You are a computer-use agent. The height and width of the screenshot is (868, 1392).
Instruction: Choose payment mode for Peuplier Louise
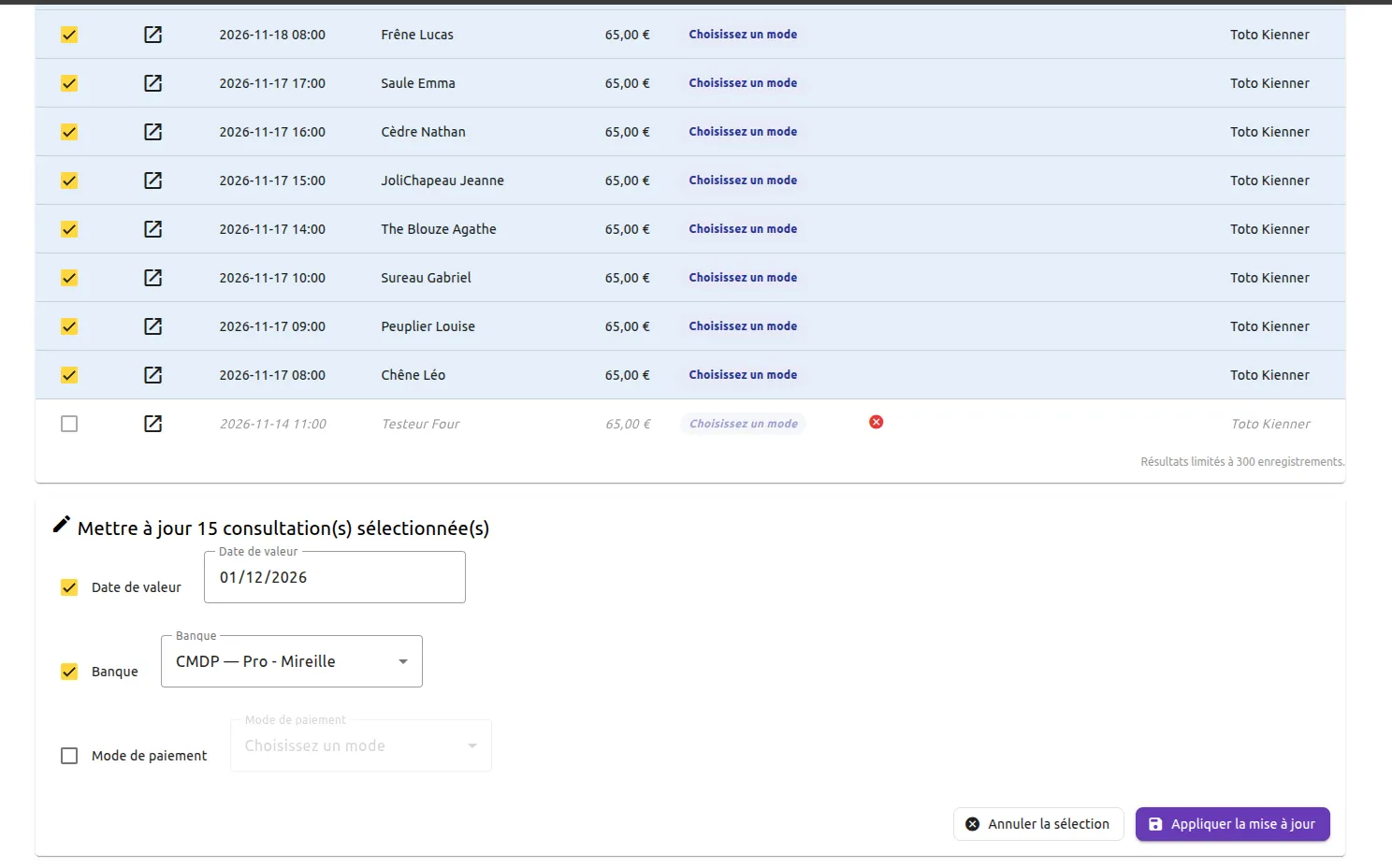[744, 326]
